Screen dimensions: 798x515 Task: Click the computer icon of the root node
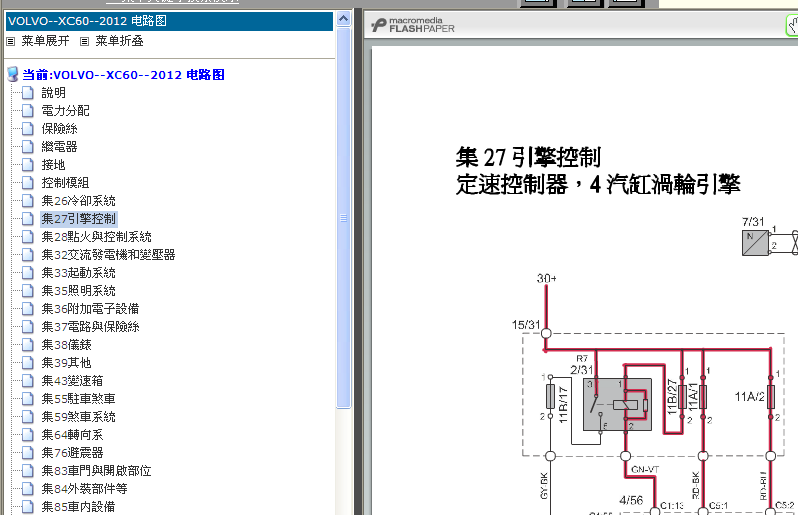pyautogui.click(x=13, y=74)
